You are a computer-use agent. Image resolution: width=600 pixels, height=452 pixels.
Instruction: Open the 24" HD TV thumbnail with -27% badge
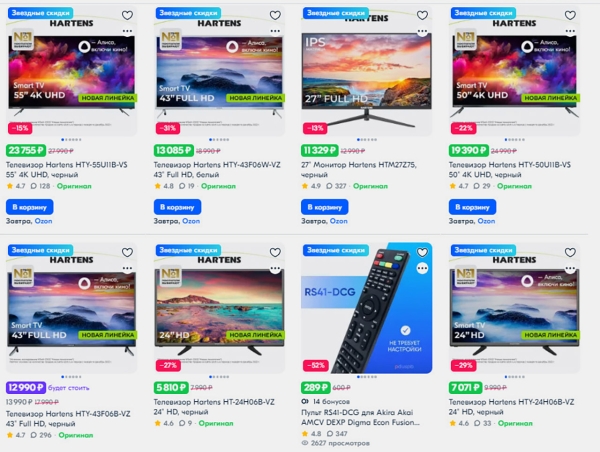pos(219,308)
